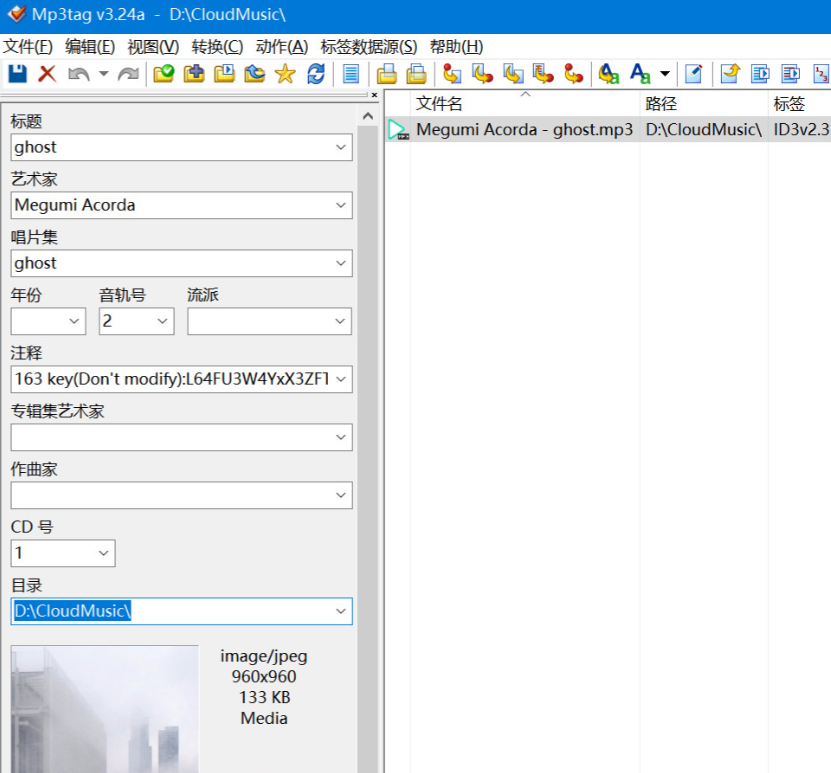Convert Filename to Filename icon
The image size is (831, 773).
point(513,74)
